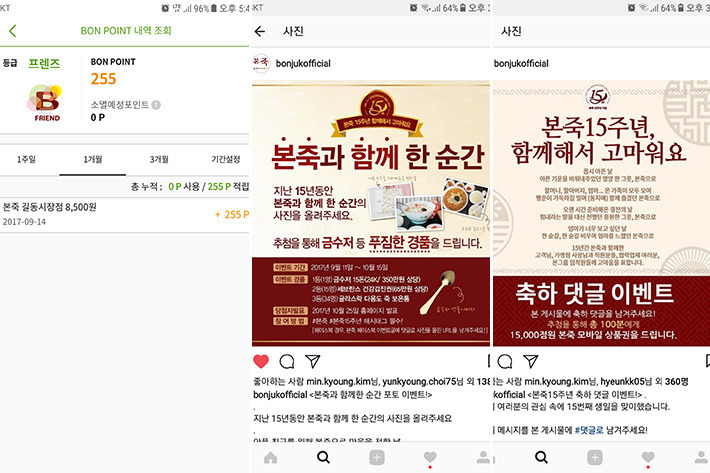Tap the #댓글로 hashtag link
The height and width of the screenshot is (473, 710).
(589, 430)
